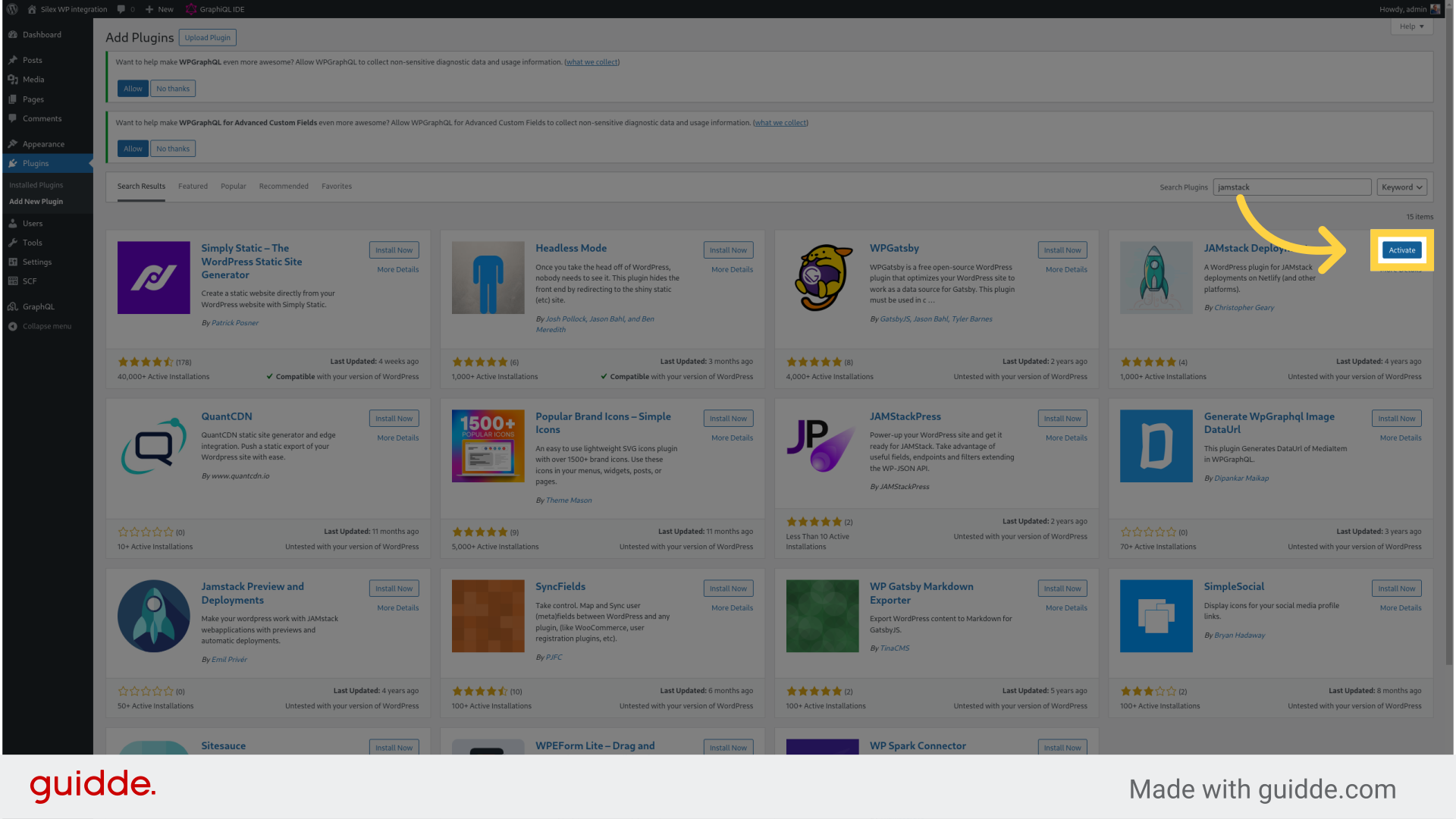
Task: Click the Plugins plug icon in sidebar
Action: click(x=12, y=163)
